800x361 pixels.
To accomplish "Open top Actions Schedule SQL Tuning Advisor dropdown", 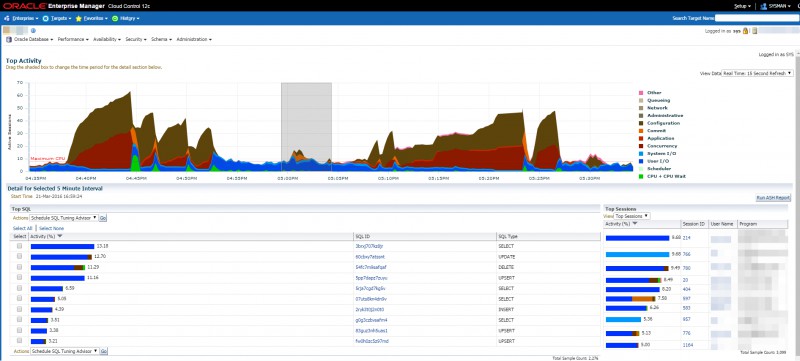I will 64,218.
